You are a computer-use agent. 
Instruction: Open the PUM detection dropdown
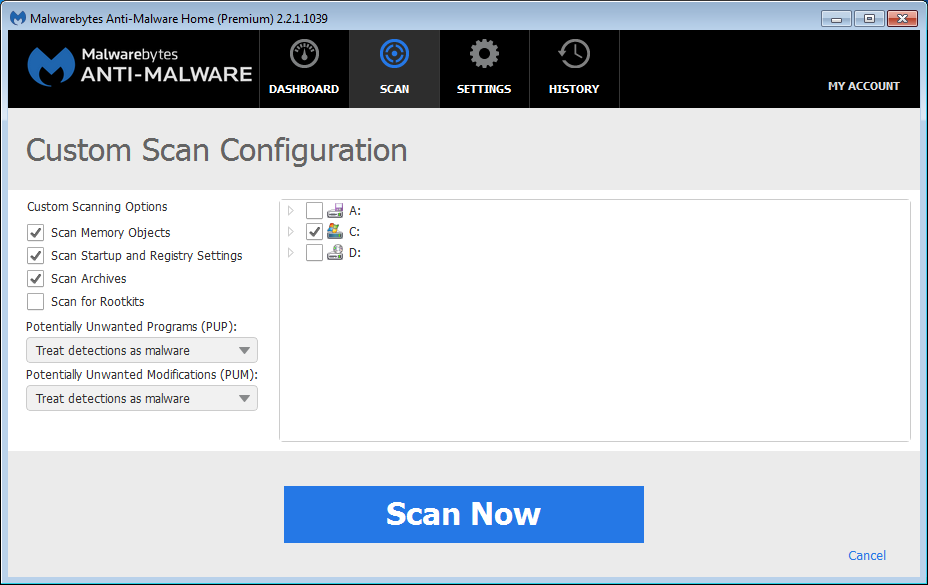point(142,398)
